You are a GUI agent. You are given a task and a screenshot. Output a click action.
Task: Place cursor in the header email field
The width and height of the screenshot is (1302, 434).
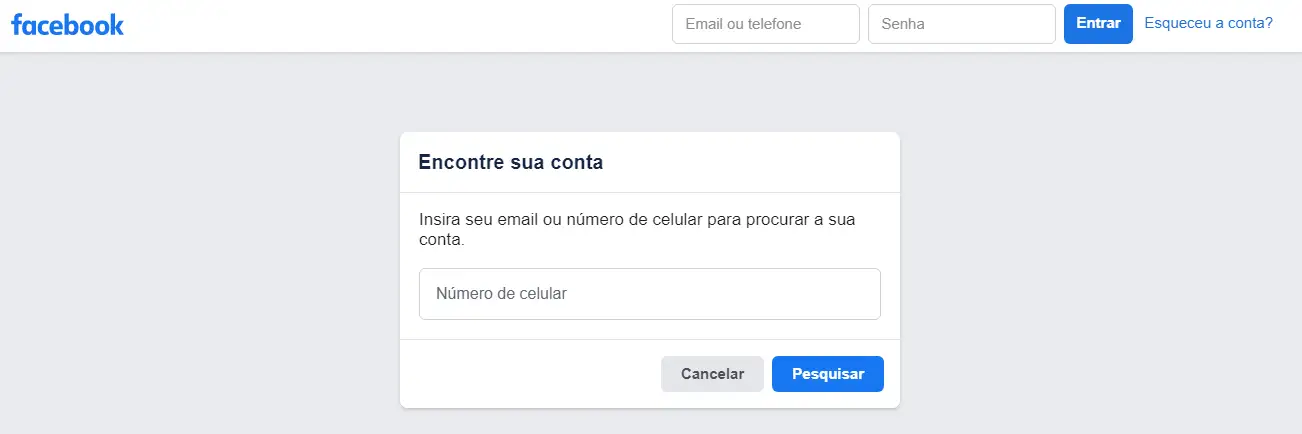[765, 24]
